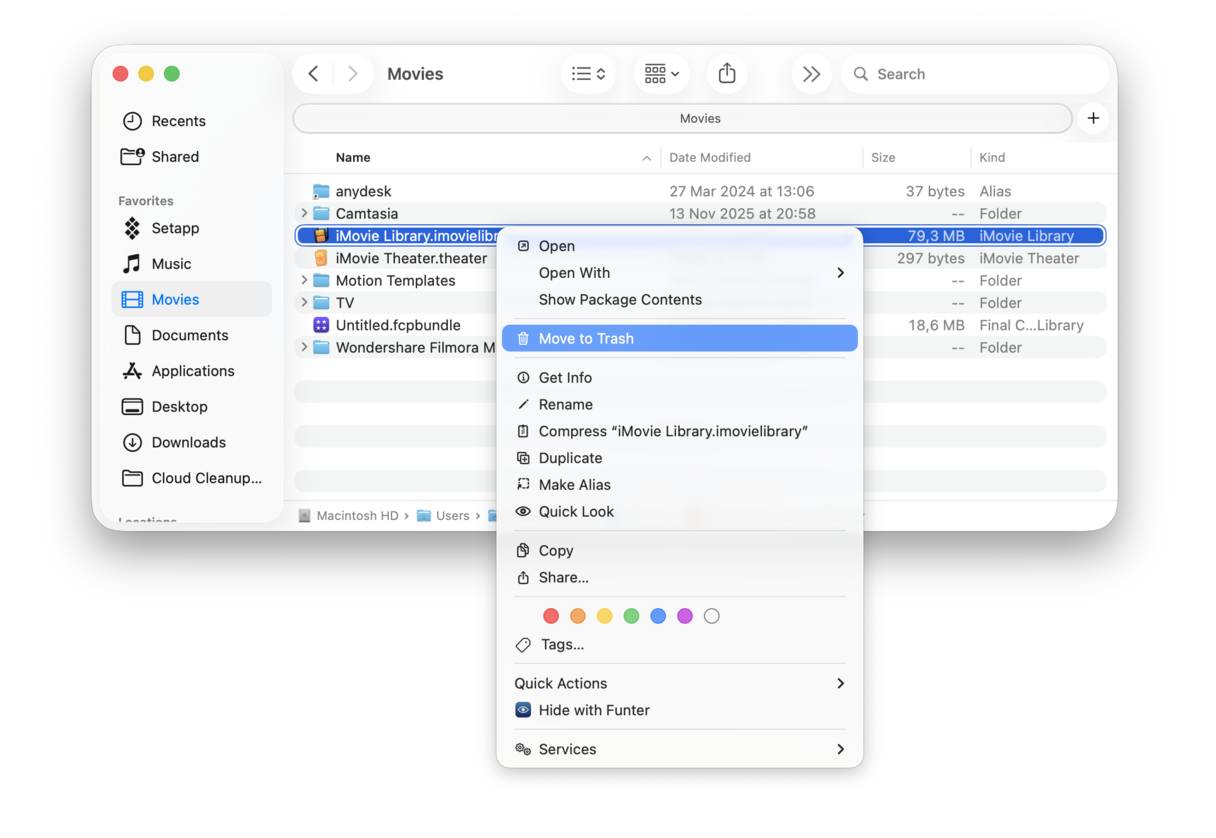Sort by the Kind column header
Viewport: 1216px width, 838px height.
[992, 157]
